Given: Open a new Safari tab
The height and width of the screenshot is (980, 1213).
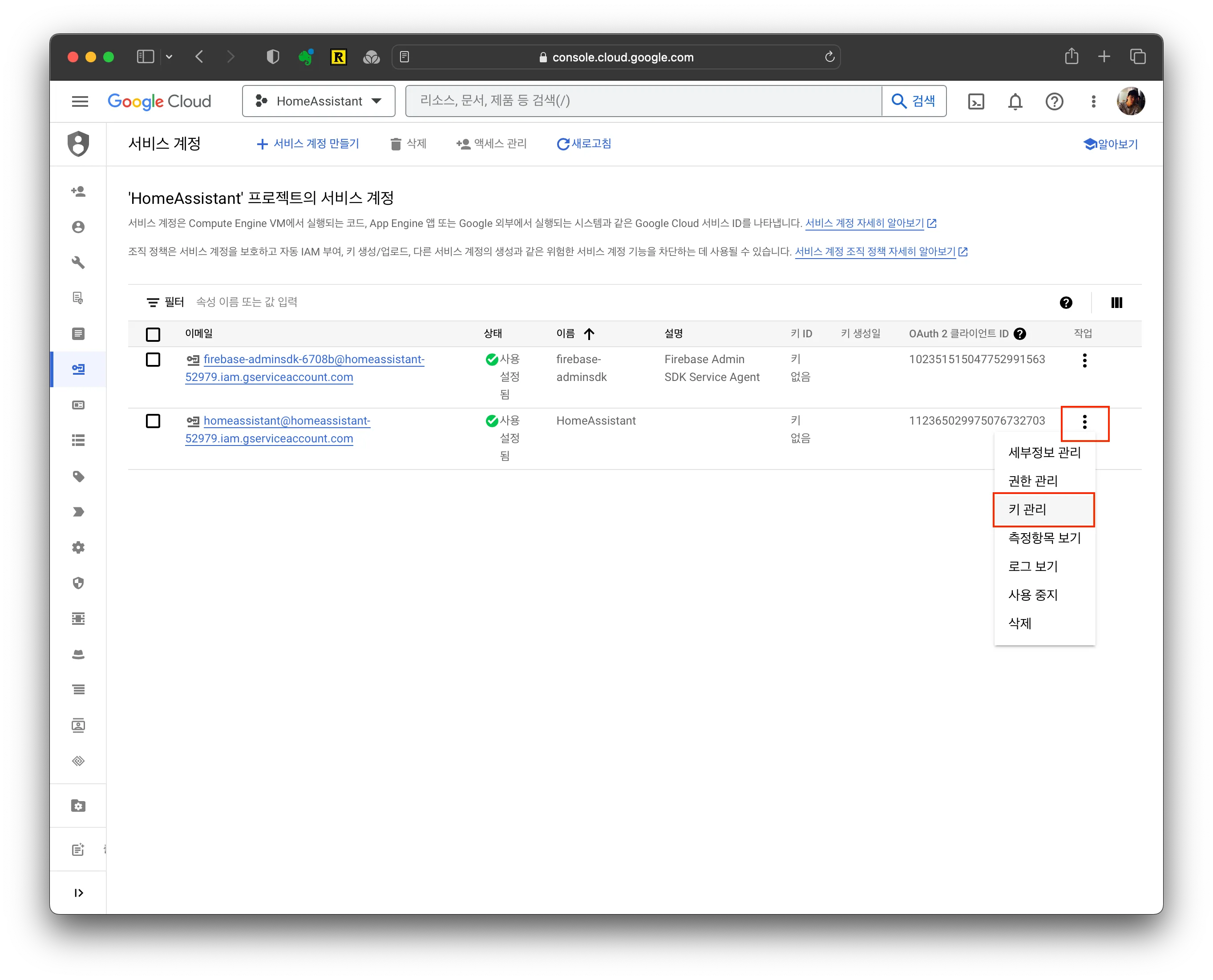Looking at the screenshot, I should coord(1104,57).
